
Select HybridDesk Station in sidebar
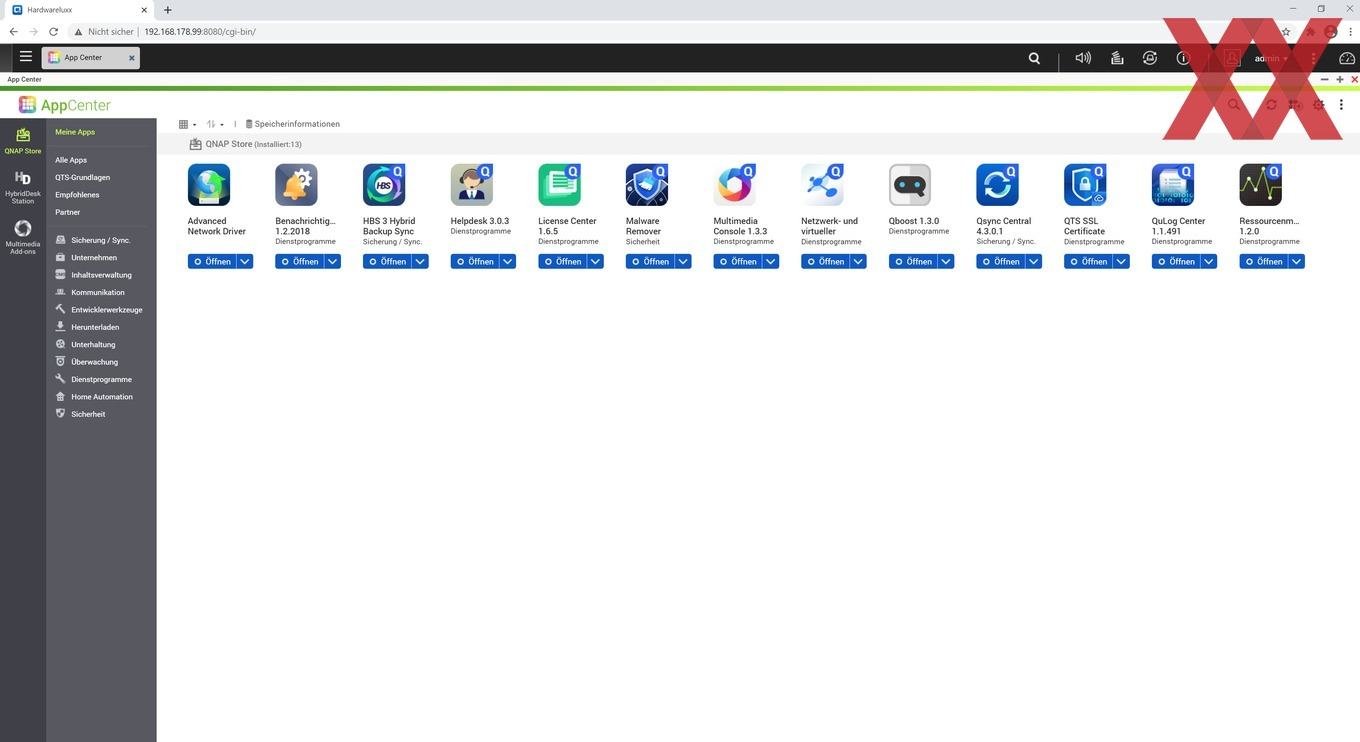(23, 187)
